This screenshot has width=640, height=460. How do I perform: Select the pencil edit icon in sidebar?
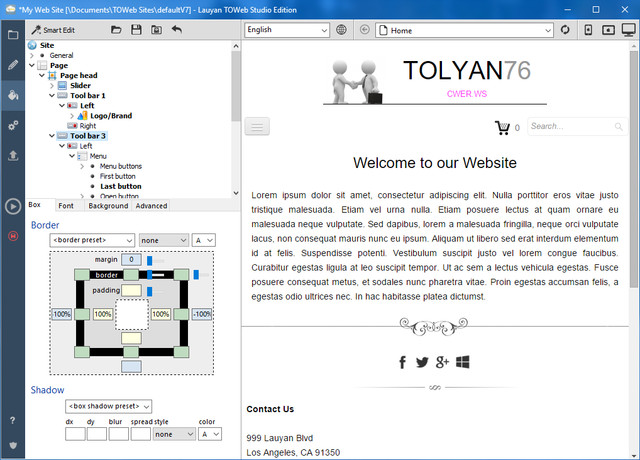[13, 64]
